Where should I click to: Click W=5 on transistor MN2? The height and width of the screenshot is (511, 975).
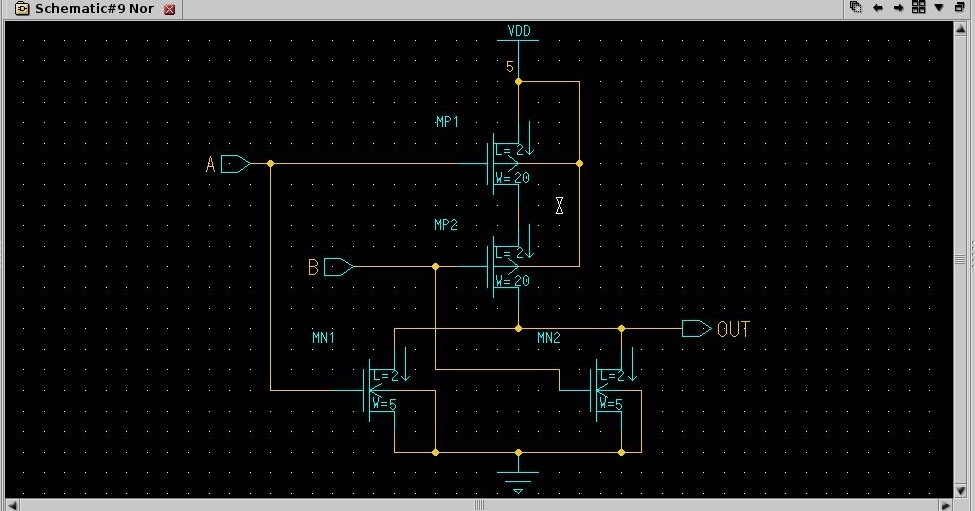coord(611,405)
